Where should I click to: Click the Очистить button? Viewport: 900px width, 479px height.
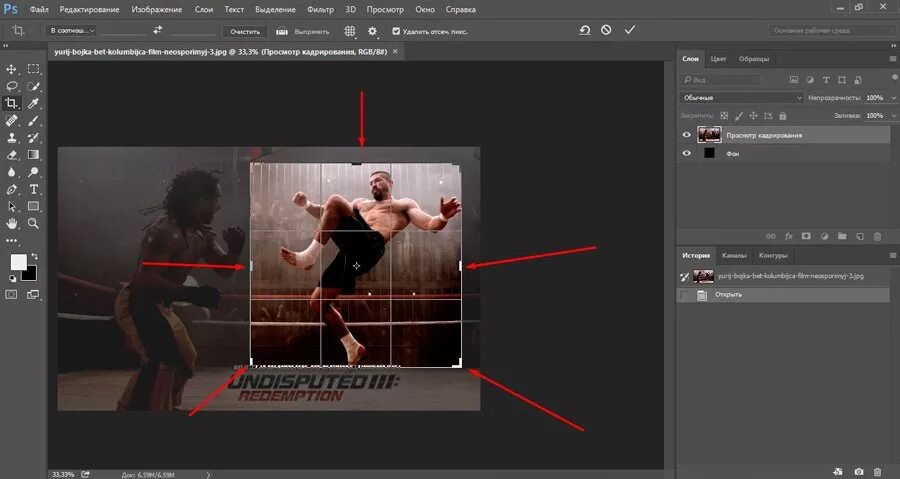[x=245, y=32]
